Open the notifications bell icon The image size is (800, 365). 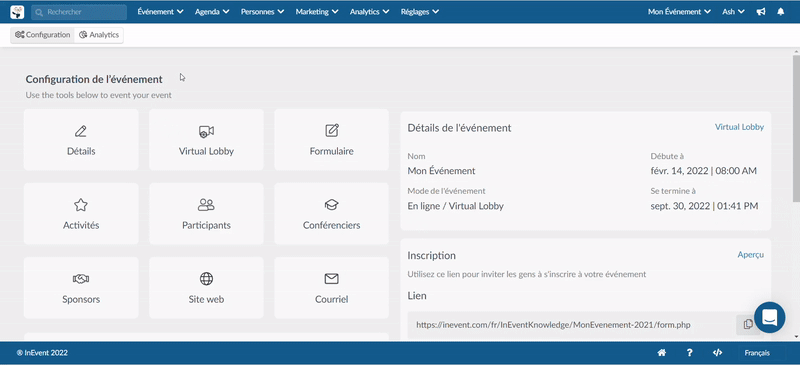tap(781, 12)
